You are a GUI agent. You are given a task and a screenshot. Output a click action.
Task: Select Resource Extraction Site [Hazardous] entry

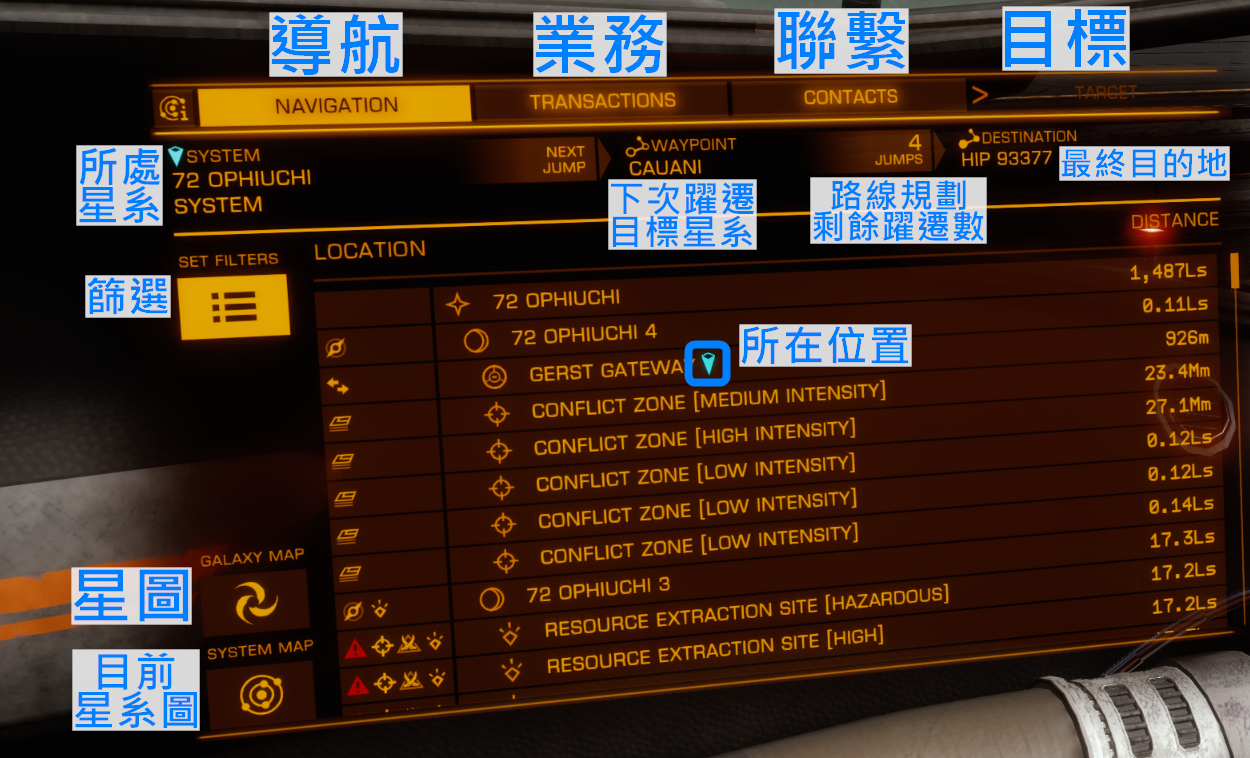[x=747, y=612]
